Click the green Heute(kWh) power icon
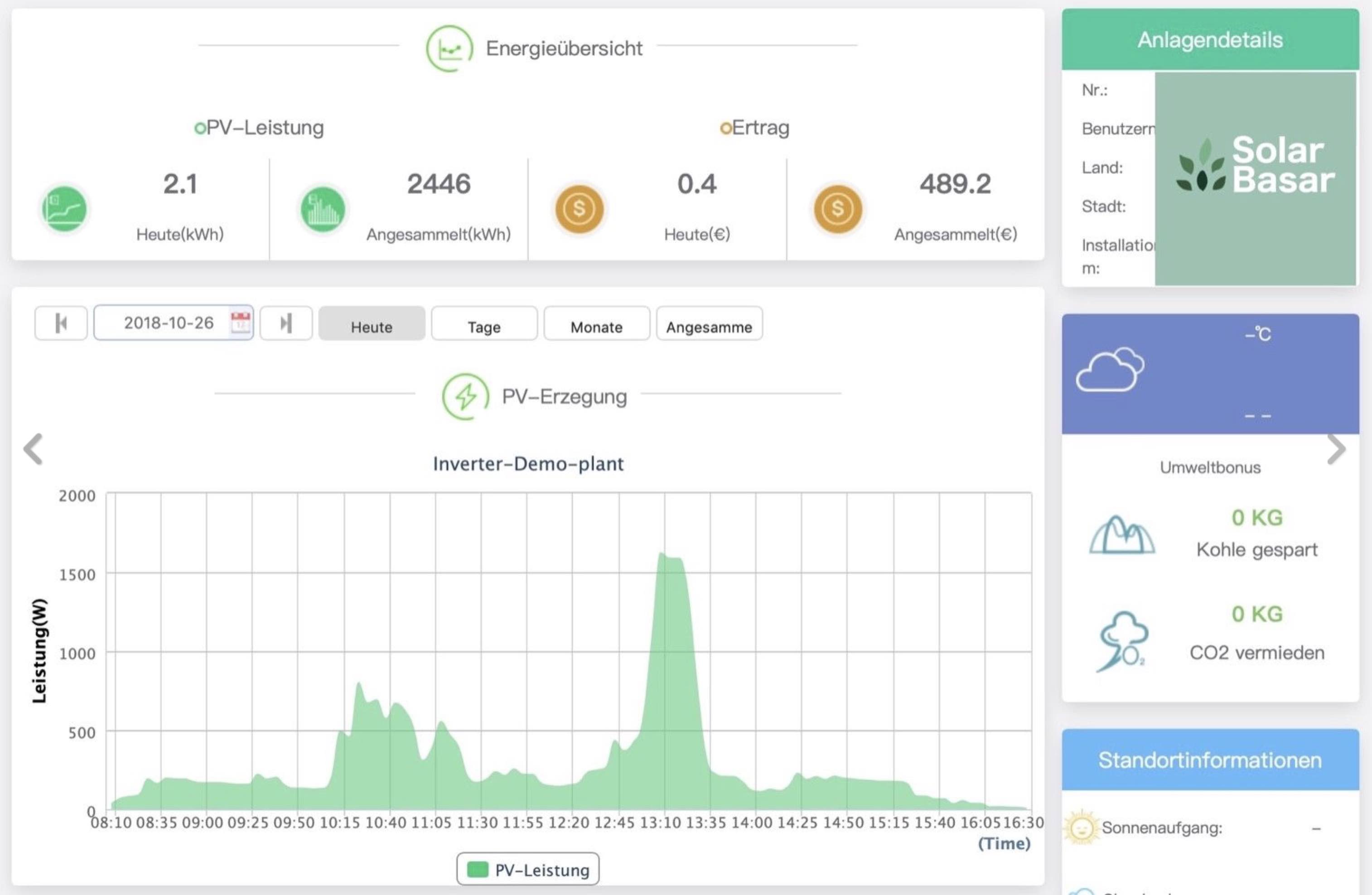 (64, 209)
